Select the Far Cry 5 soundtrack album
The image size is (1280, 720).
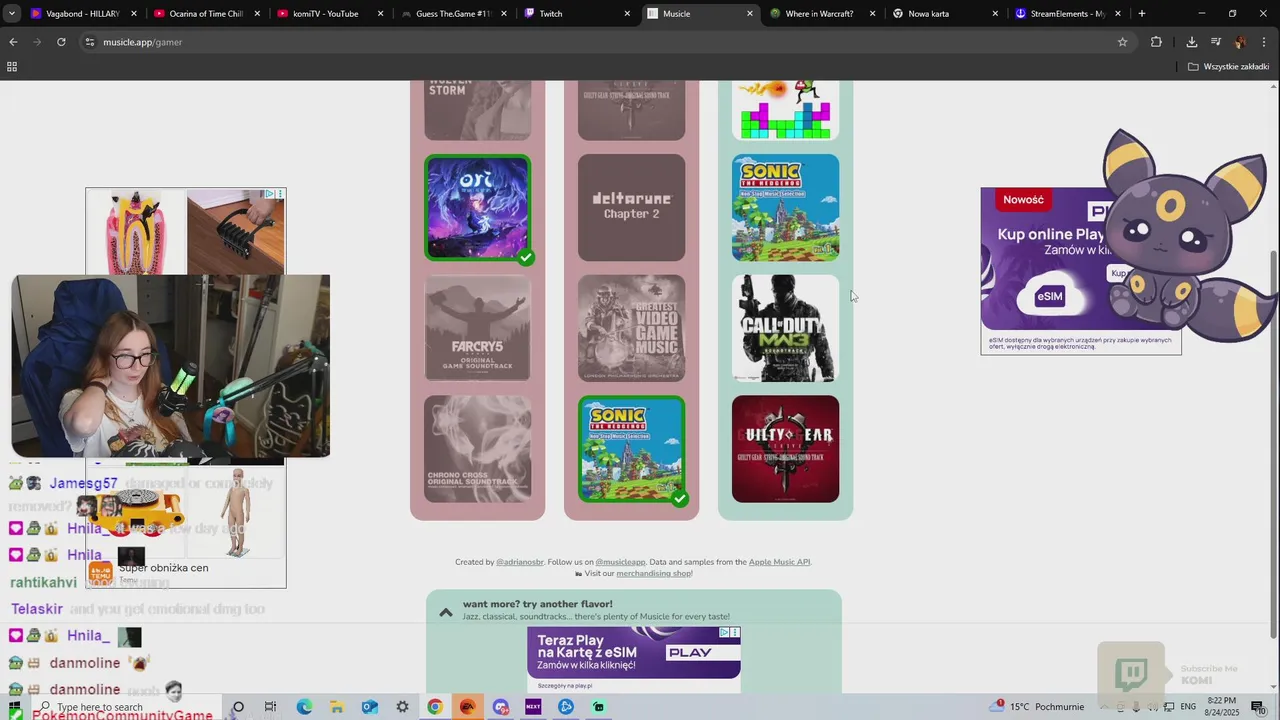pyautogui.click(x=478, y=328)
